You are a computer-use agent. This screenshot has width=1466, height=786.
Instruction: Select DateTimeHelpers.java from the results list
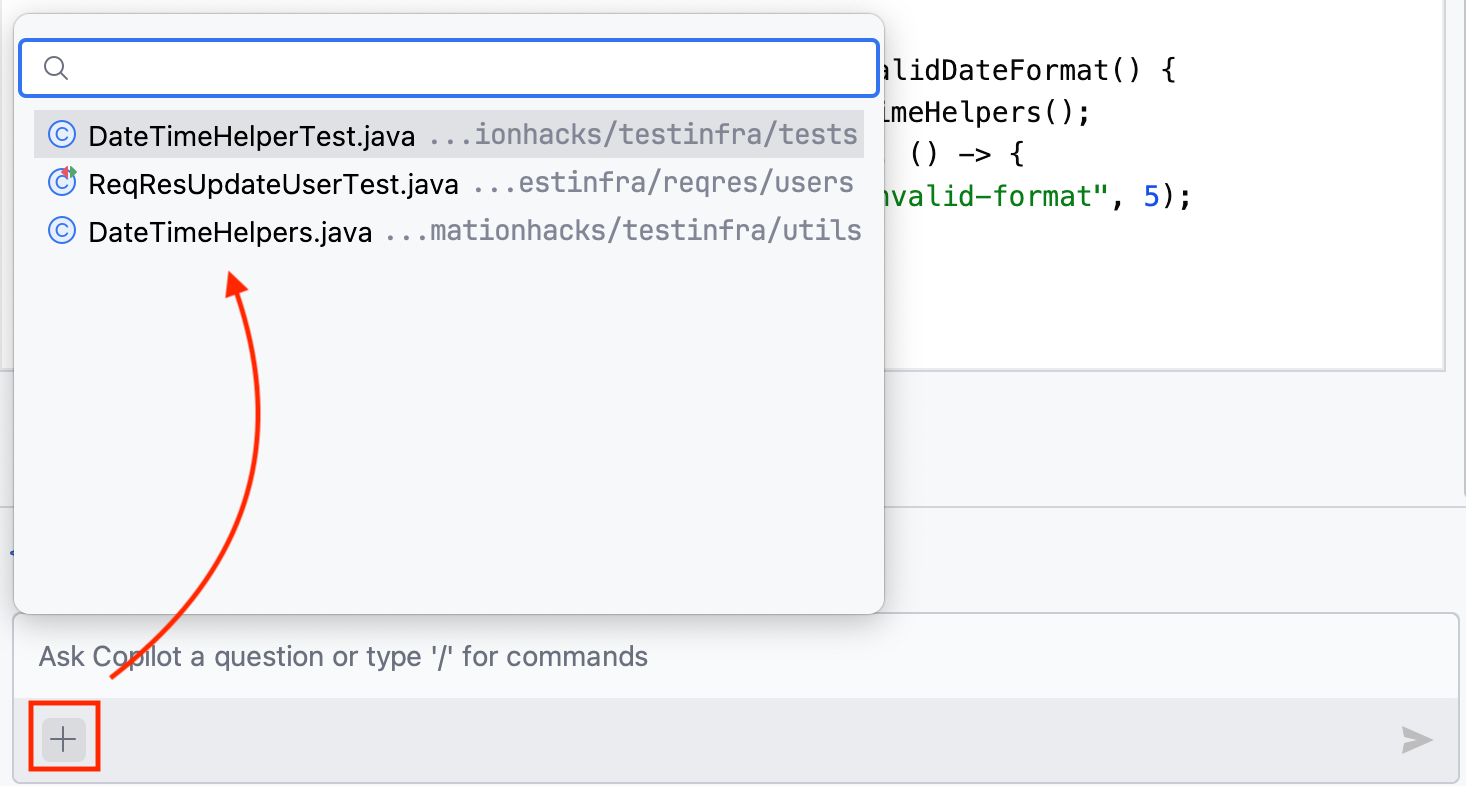[230, 230]
